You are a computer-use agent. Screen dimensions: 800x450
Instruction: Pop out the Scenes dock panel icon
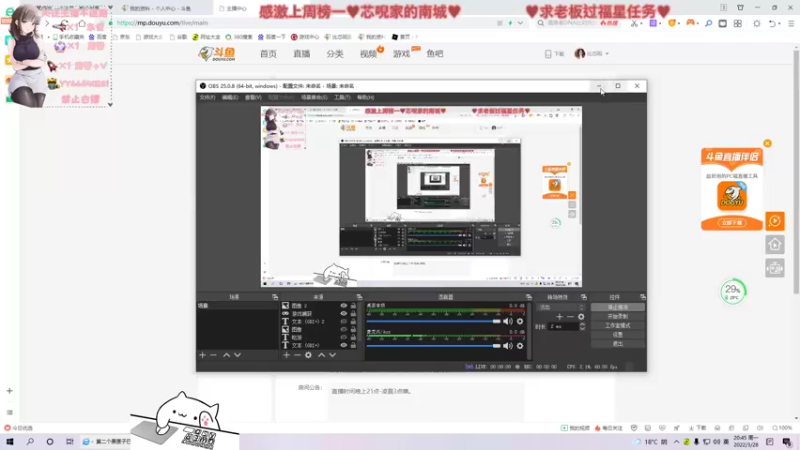point(275,297)
